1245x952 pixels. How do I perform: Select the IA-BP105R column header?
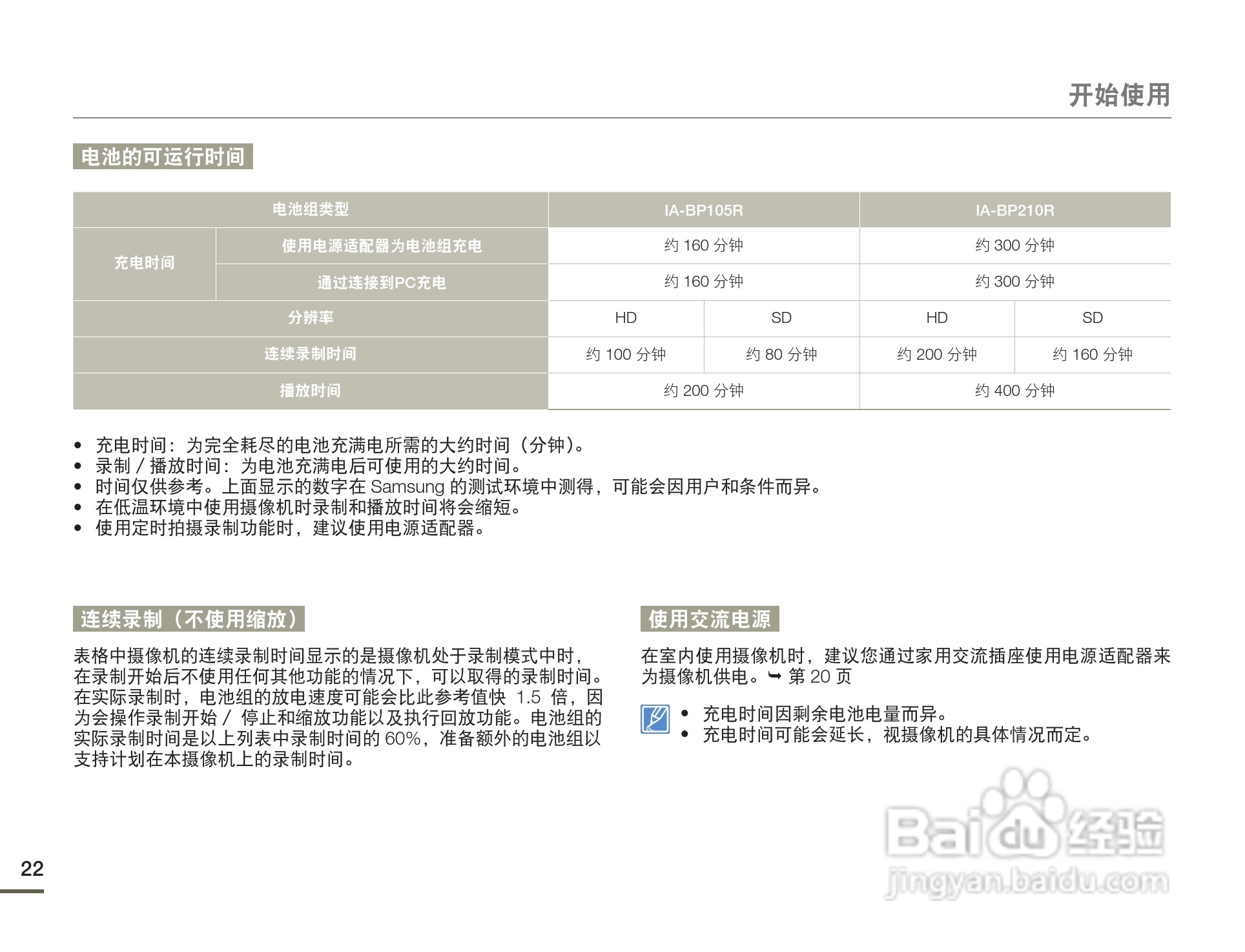click(703, 209)
